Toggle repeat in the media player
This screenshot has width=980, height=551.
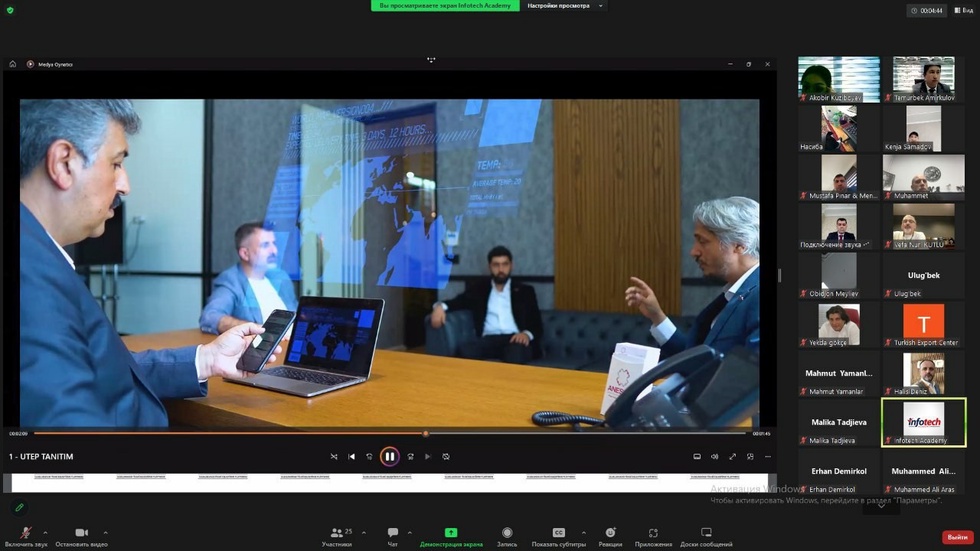point(446,456)
